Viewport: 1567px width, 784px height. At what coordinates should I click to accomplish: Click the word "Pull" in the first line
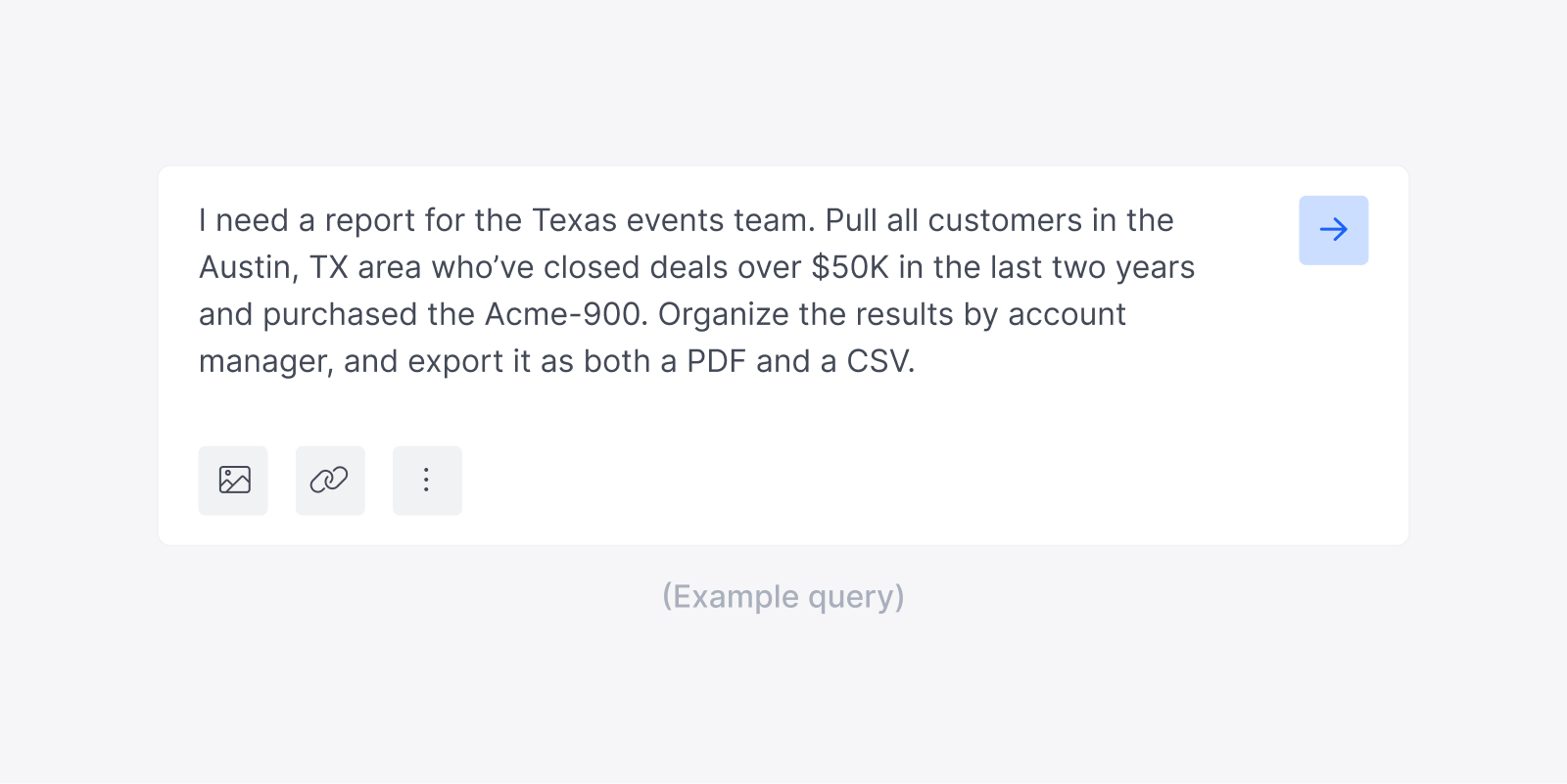(x=851, y=220)
